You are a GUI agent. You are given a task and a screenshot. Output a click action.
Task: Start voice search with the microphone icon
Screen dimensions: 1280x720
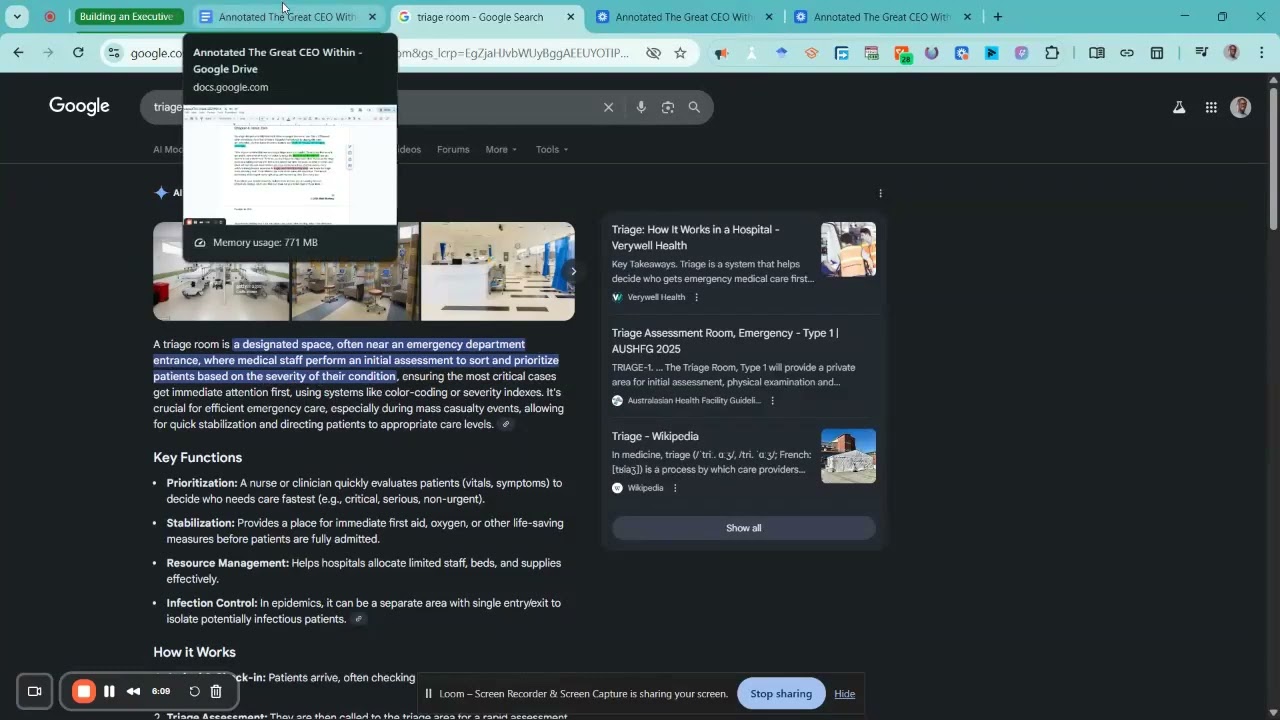click(641, 107)
